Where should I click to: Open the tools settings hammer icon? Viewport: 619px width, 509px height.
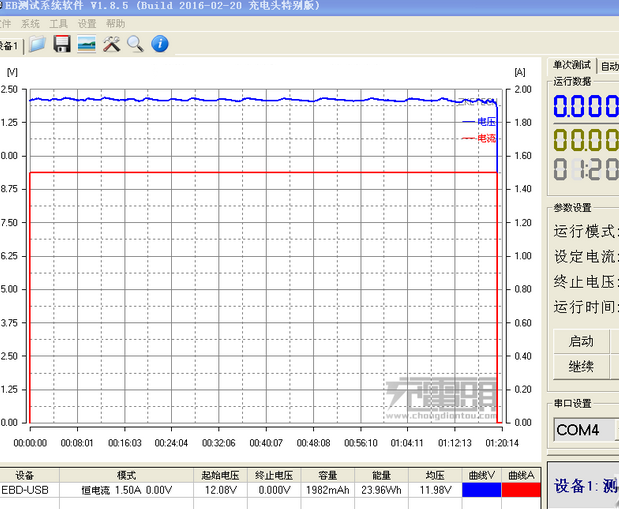pyautogui.click(x=111, y=44)
